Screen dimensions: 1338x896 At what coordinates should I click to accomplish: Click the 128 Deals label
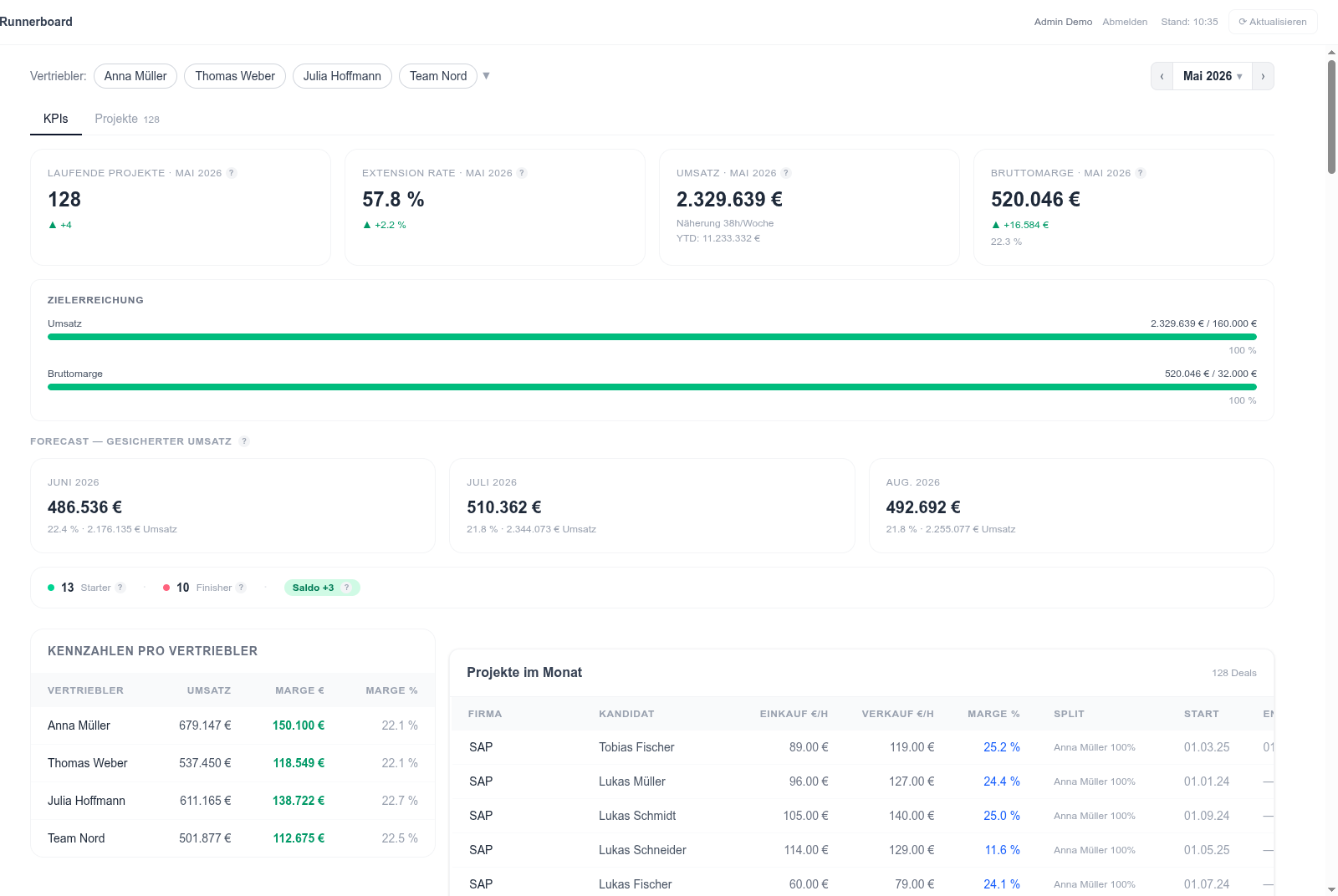(x=1234, y=673)
